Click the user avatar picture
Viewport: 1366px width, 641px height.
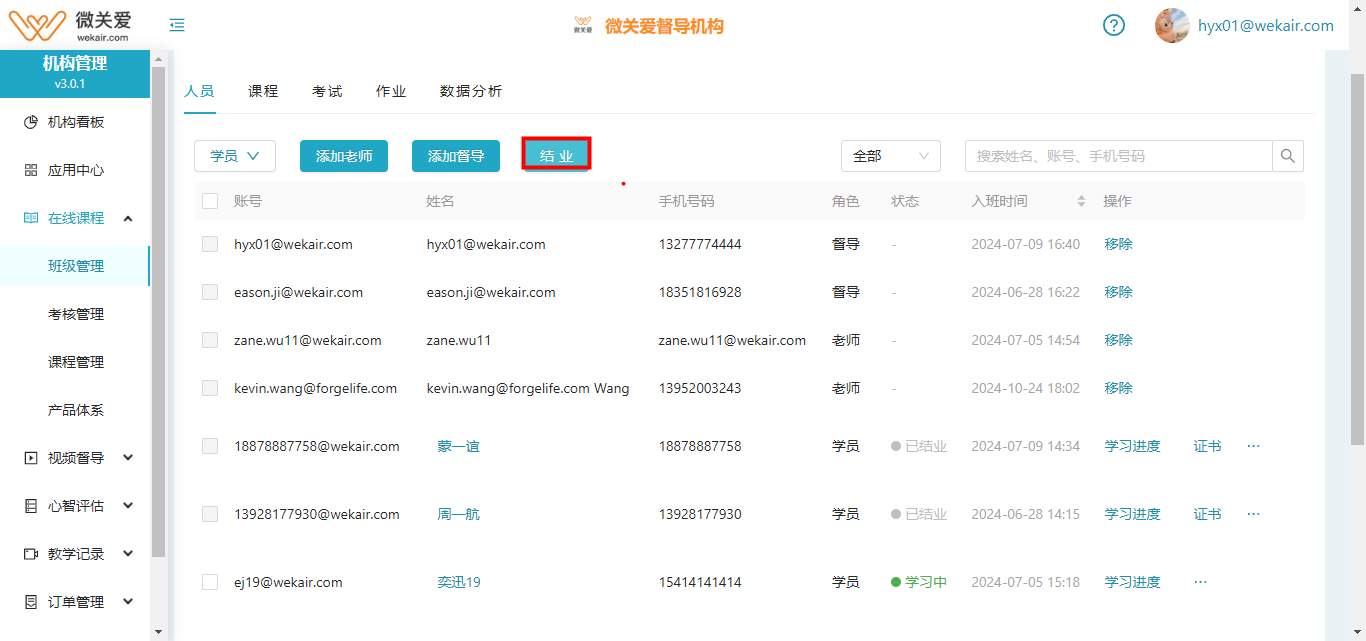click(1172, 25)
